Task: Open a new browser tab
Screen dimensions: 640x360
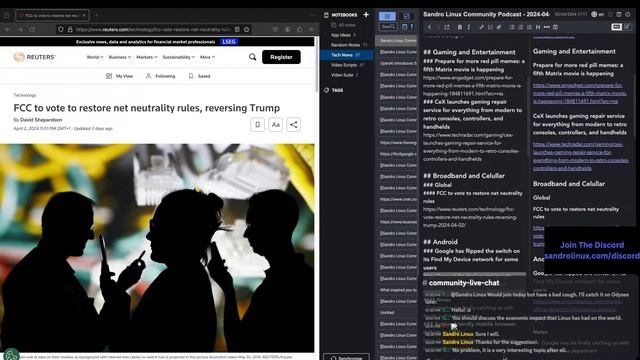Action: point(97,16)
